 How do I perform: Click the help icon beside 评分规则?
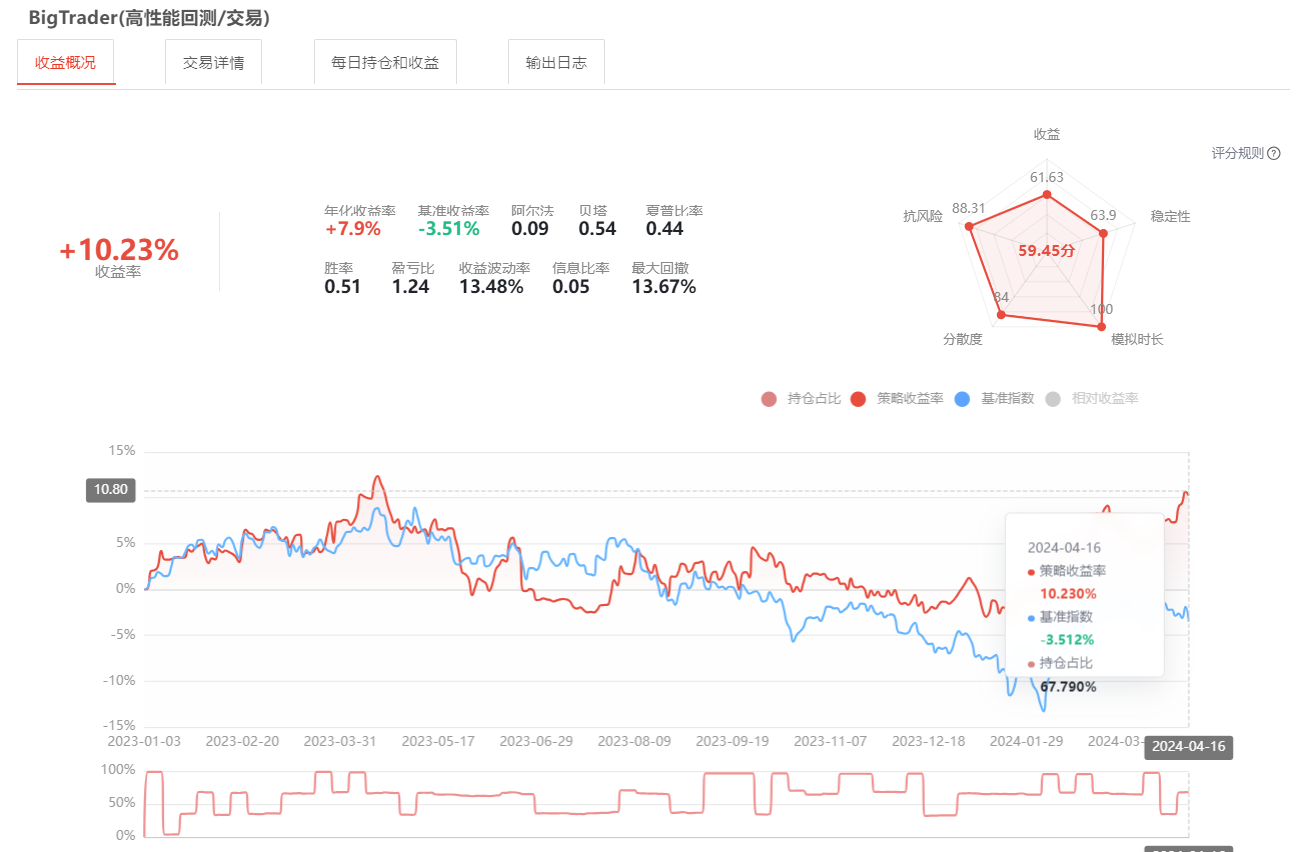(x=1274, y=154)
